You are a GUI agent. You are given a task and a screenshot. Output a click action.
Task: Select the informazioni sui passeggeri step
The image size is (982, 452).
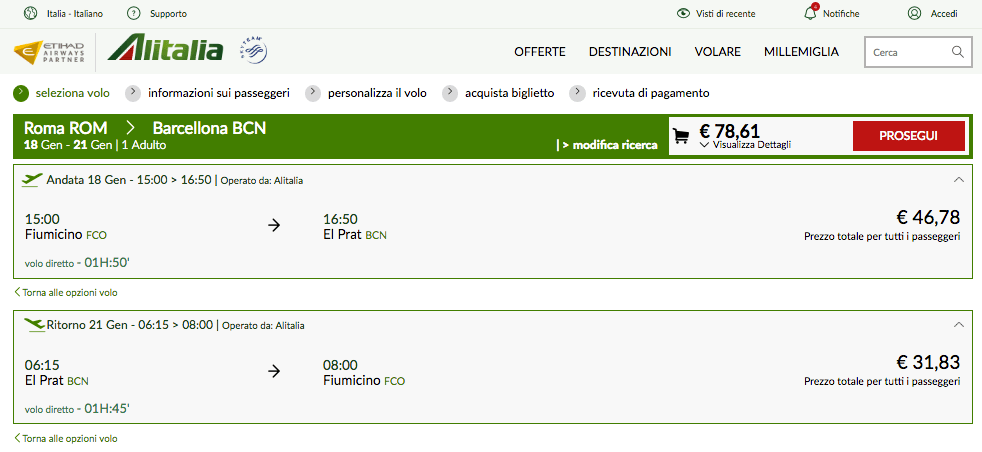coord(218,93)
